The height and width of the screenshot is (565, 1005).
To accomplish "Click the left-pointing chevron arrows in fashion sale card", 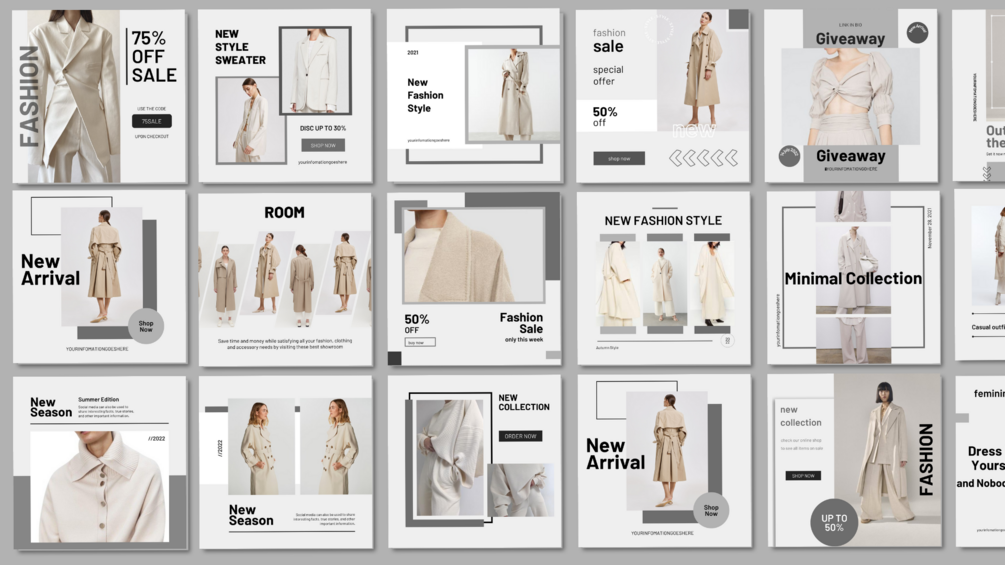I will [x=703, y=158].
